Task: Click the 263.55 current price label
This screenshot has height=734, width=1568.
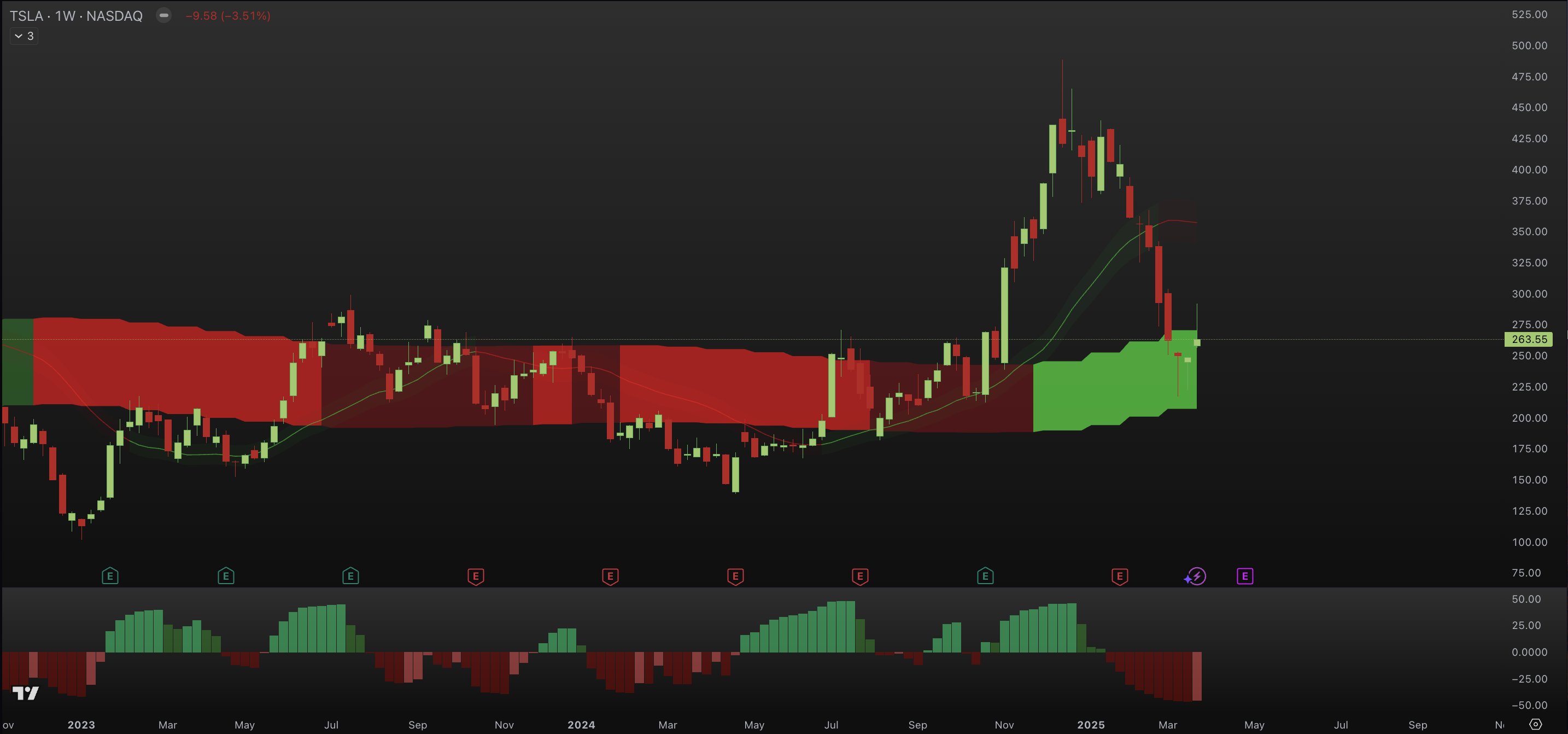Action: point(1529,339)
